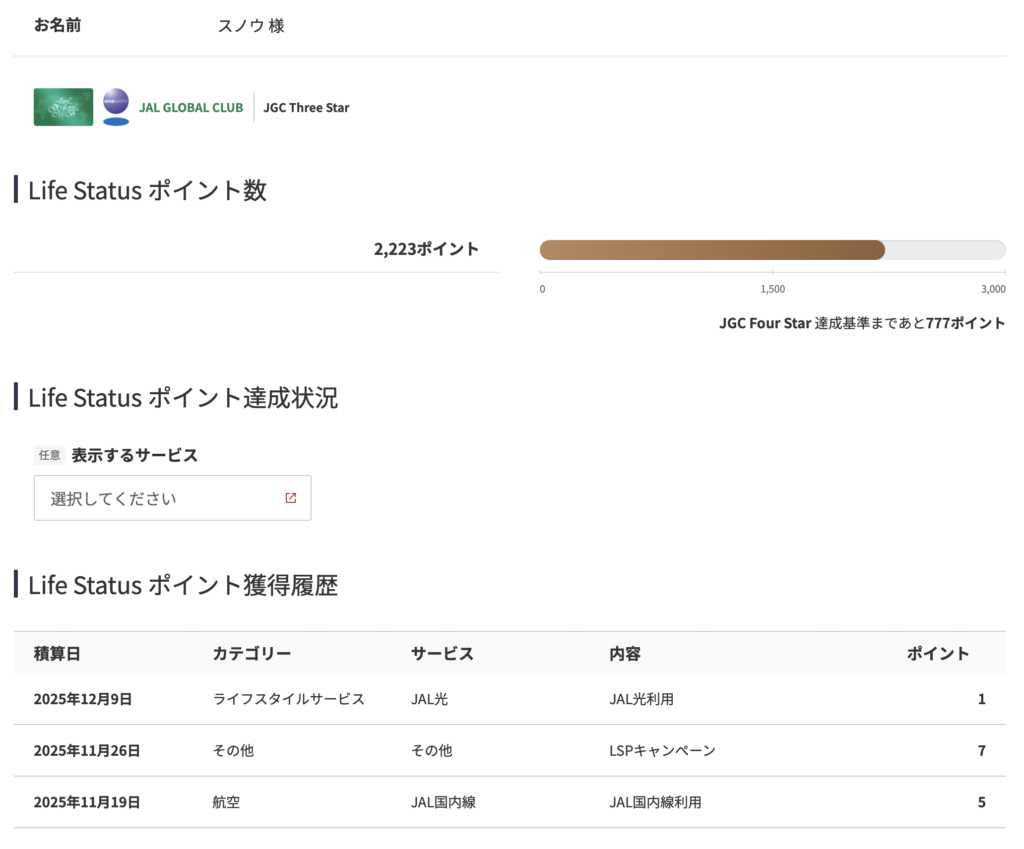Image resolution: width=1024 pixels, height=849 pixels.
Task: Click the brown Life Status progress bar
Action: [x=712, y=250]
